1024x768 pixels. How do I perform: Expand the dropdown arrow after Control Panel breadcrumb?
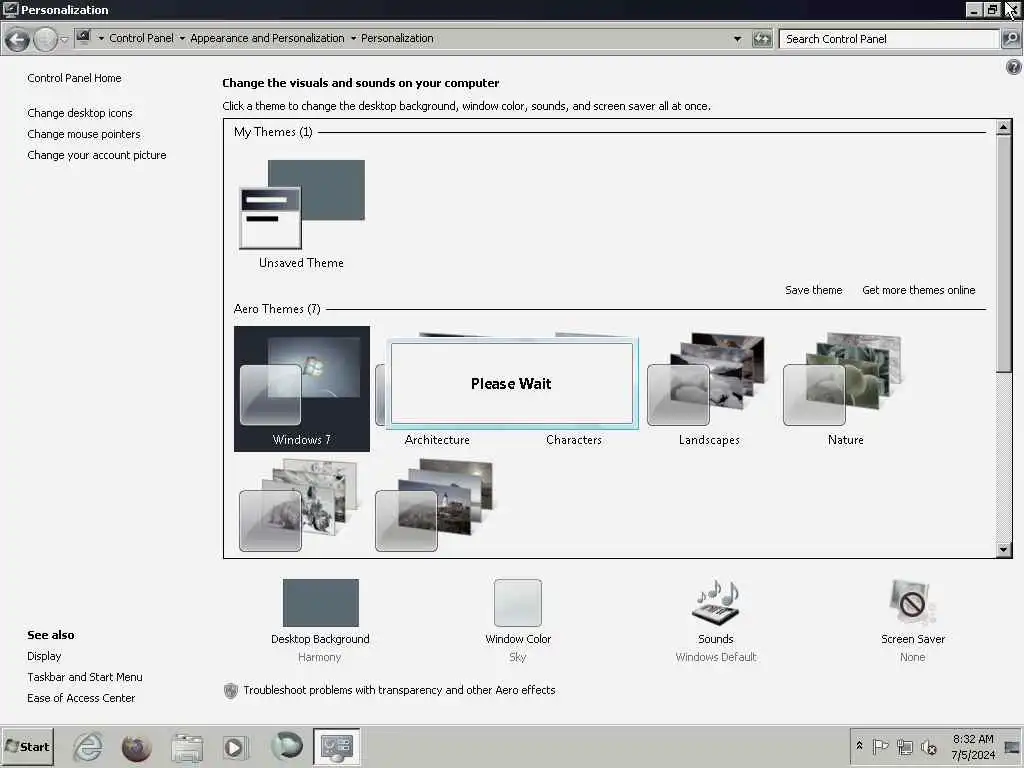pos(182,39)
